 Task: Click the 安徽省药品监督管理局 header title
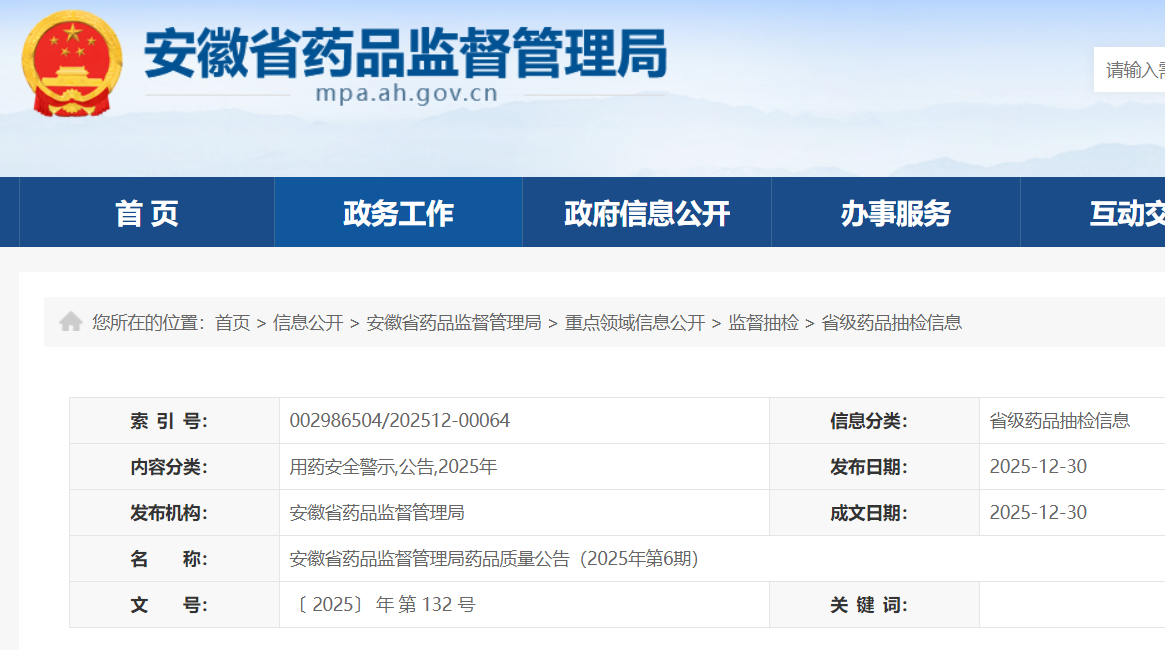406,50
